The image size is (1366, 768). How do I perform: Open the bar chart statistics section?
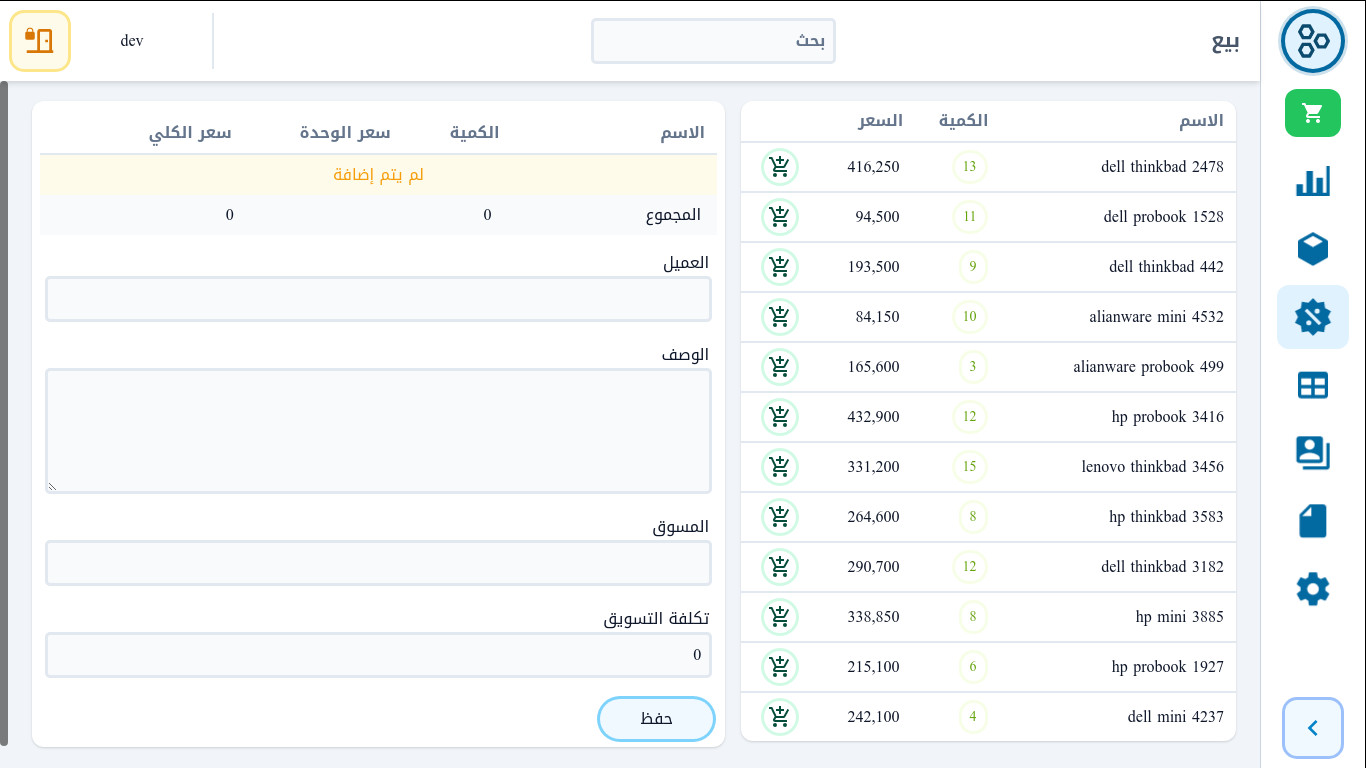1312,181
